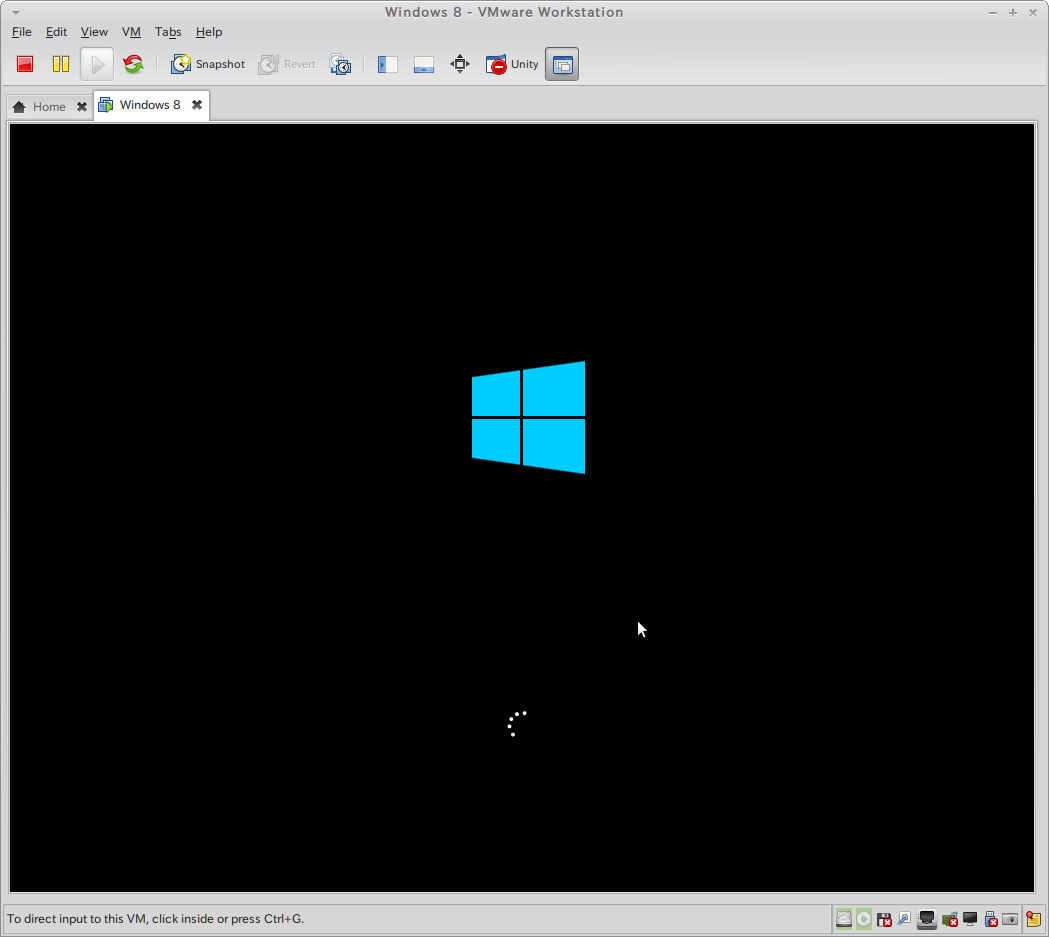This screenshot has height=937, width=1049.
Task: Take a snapshot via Snapshot button
Action: coord(208,64)
